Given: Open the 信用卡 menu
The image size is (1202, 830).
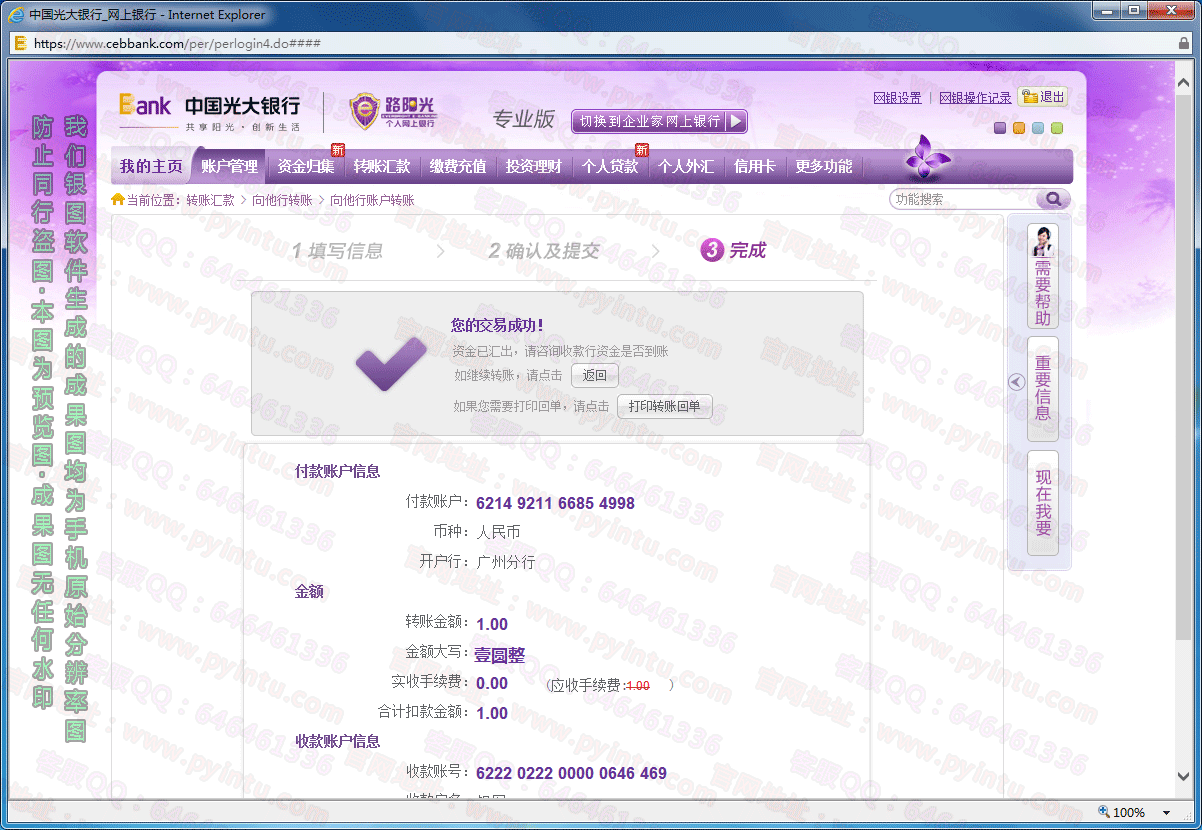Looking at the screenshot, I should [x=754, y=166].
